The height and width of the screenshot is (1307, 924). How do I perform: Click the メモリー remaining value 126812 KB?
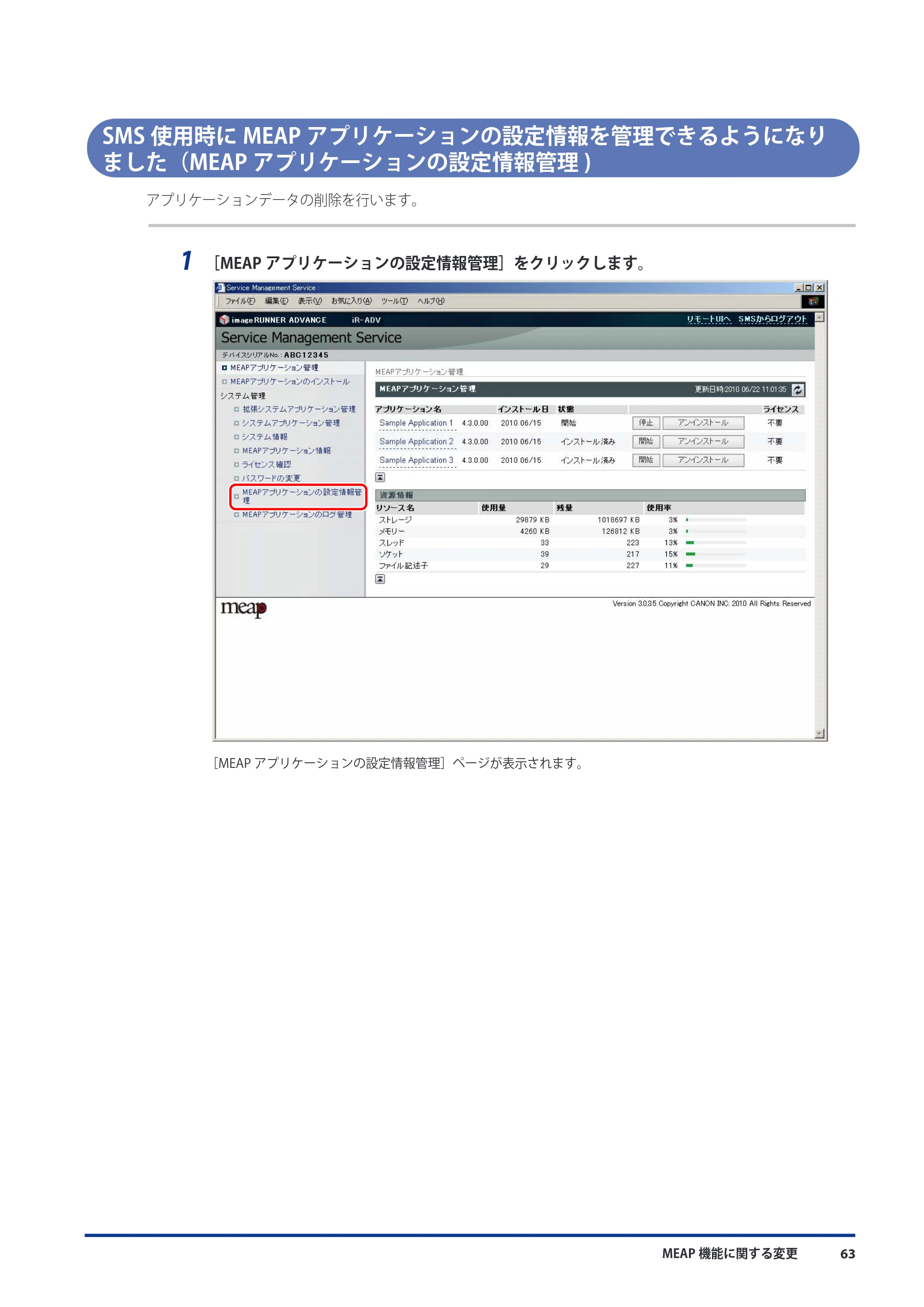click(621, 531)
